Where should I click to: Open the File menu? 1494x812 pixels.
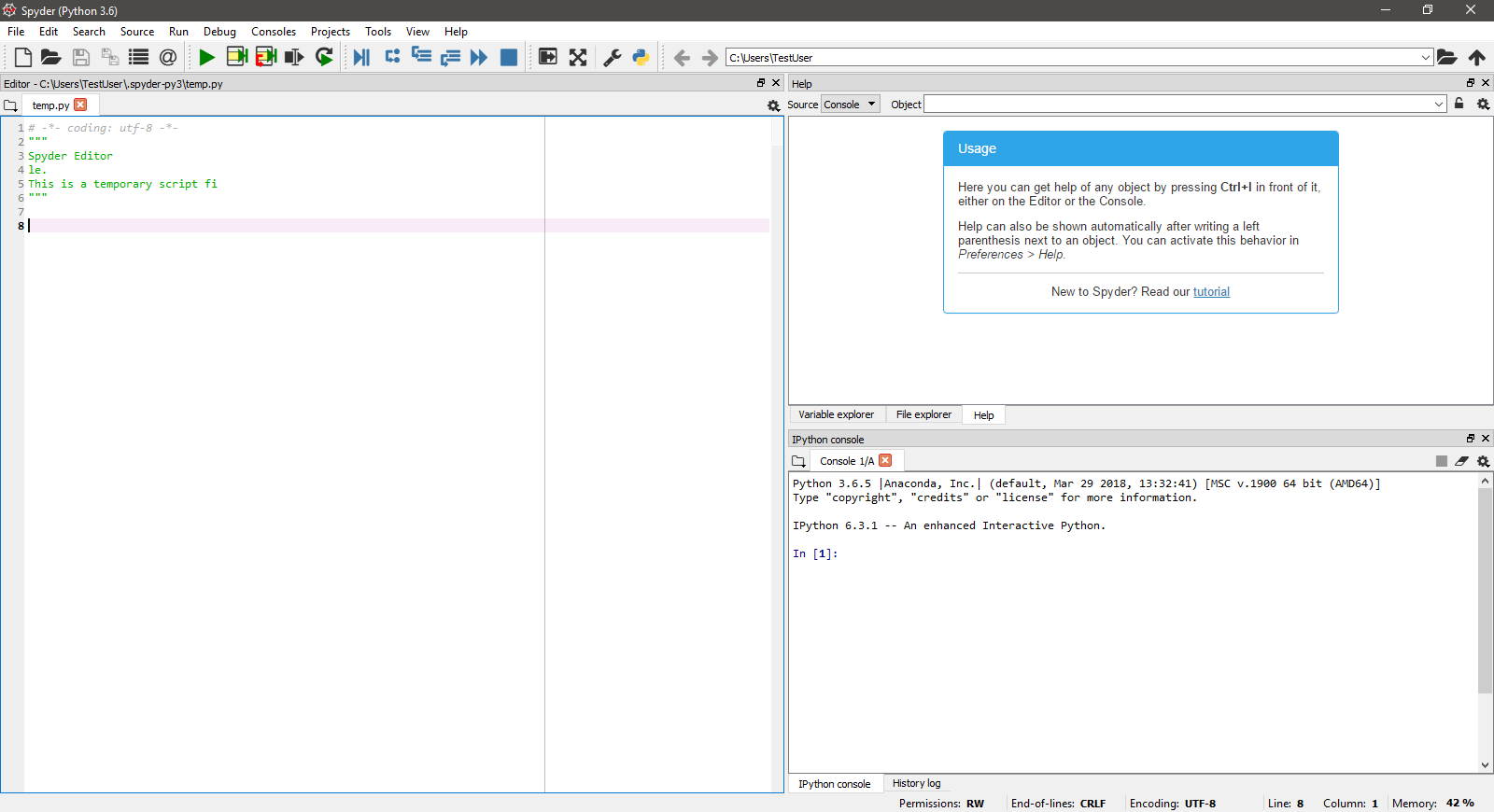(16, 32)
